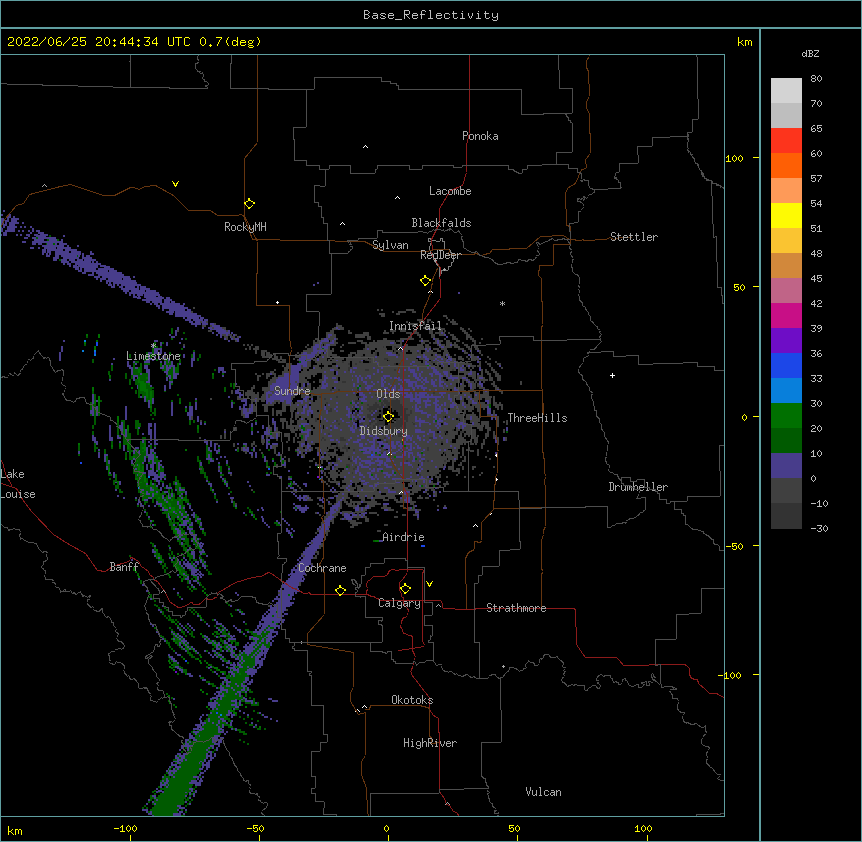Viewport: 862px width, 842px height.
Task: Click the Airdrie city label
Action: point(404,537)
